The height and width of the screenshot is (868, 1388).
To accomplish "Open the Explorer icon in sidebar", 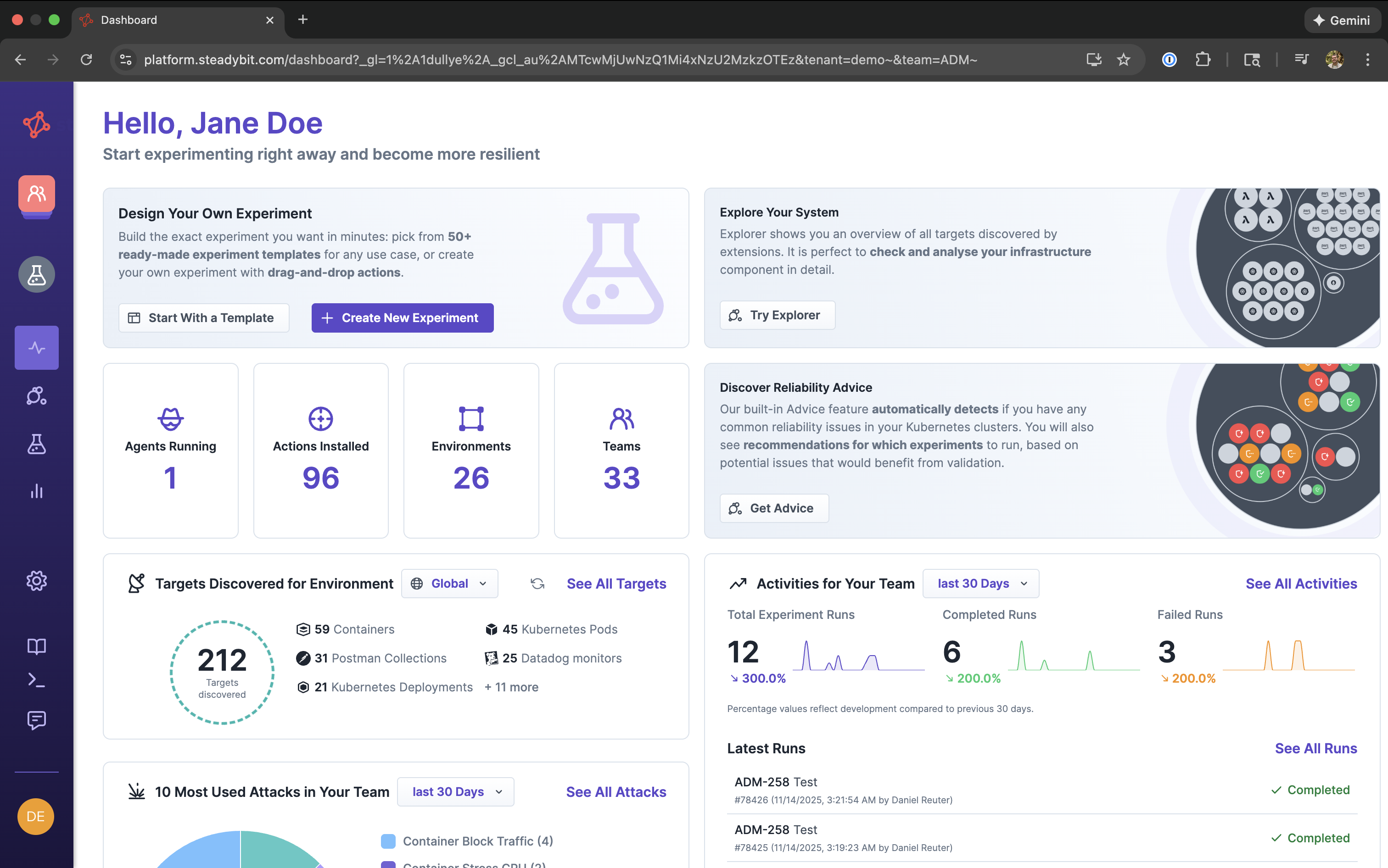I will tap(36, 395).
